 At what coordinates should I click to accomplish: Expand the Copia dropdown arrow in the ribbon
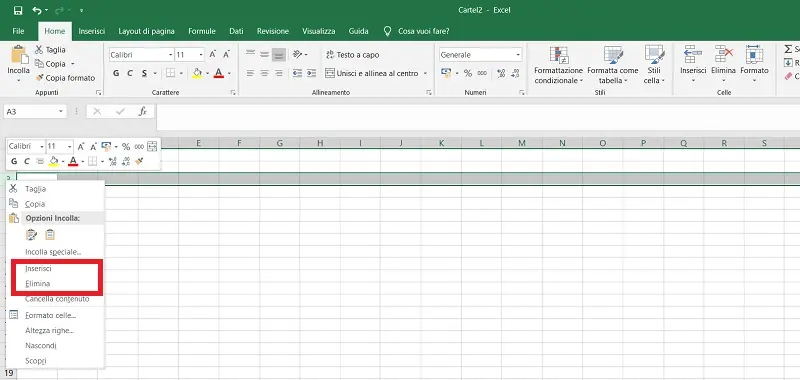[72, 64]
